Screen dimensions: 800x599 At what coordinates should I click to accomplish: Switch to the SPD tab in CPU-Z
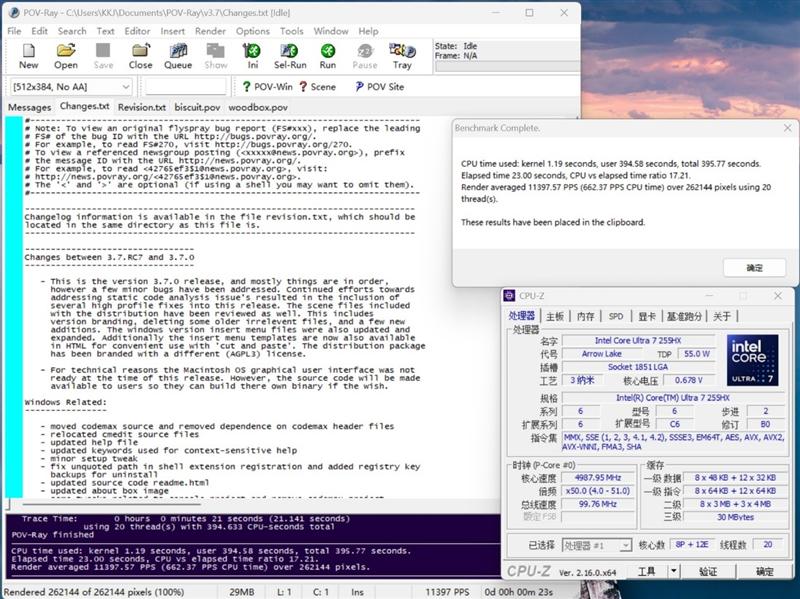pos(615,316)
